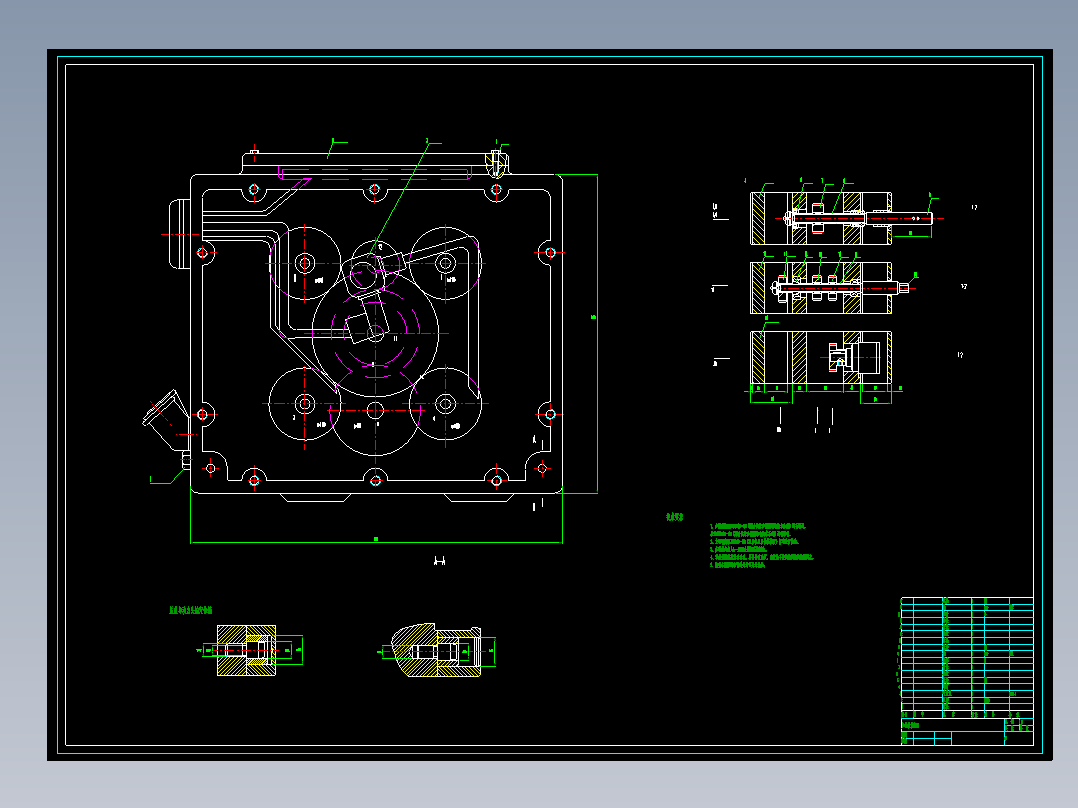Click the green label above the left detail section
This screenshot has height=808, width=1078.
(190, 610)
